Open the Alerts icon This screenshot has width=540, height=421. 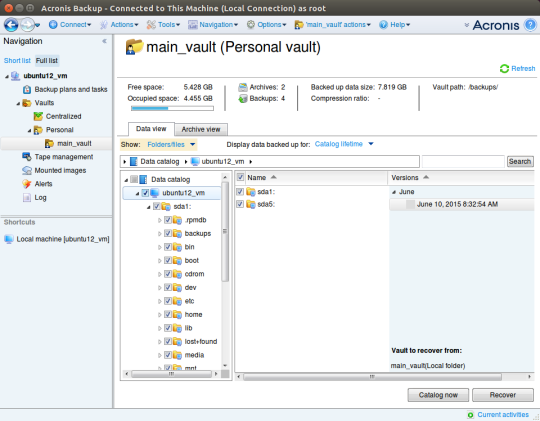point(27,184)
